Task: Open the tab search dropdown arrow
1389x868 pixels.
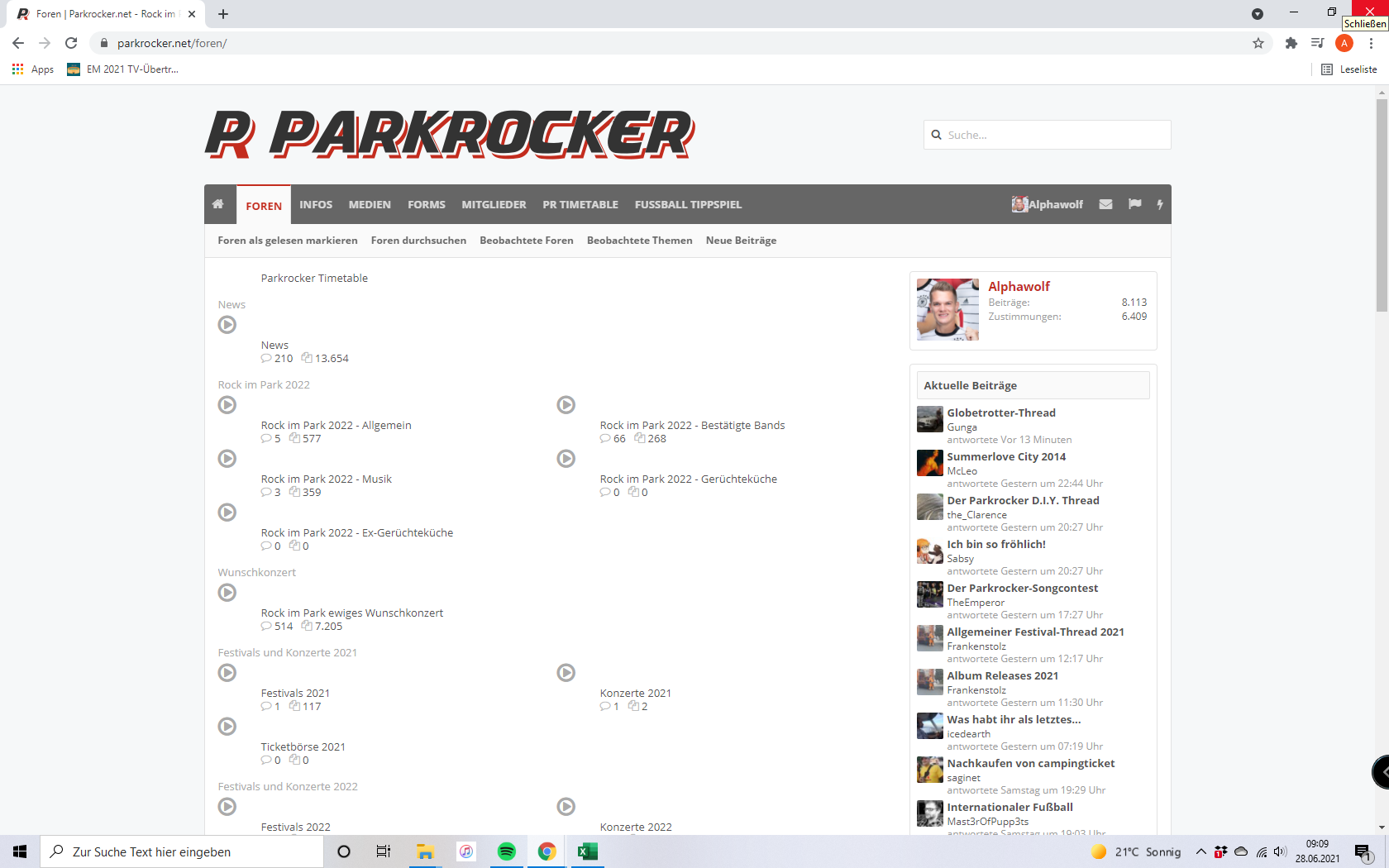Action: 1258,14
